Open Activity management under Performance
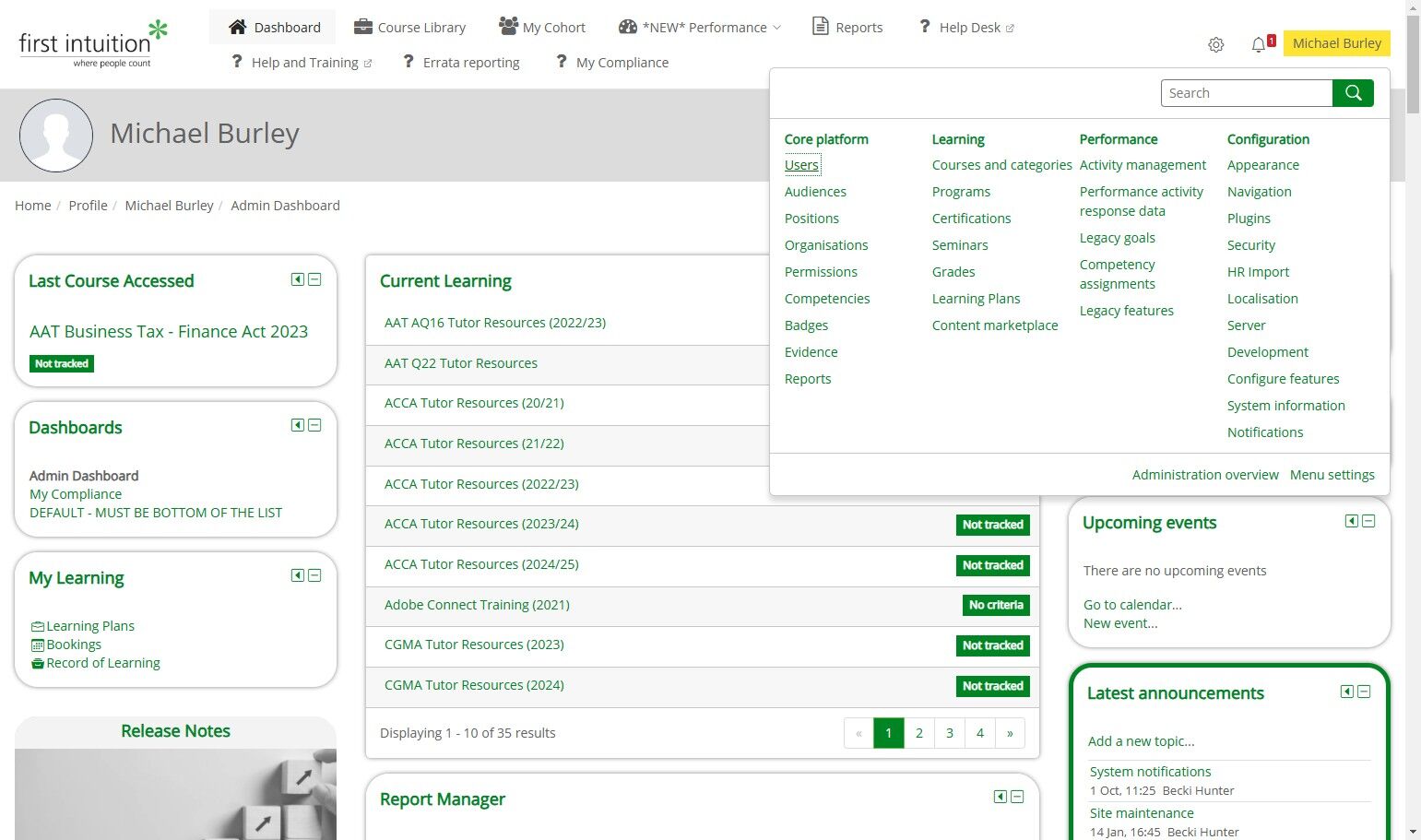Viewport: 1421px width, 840px height. pyautogui.click(x=1143, y=165)
